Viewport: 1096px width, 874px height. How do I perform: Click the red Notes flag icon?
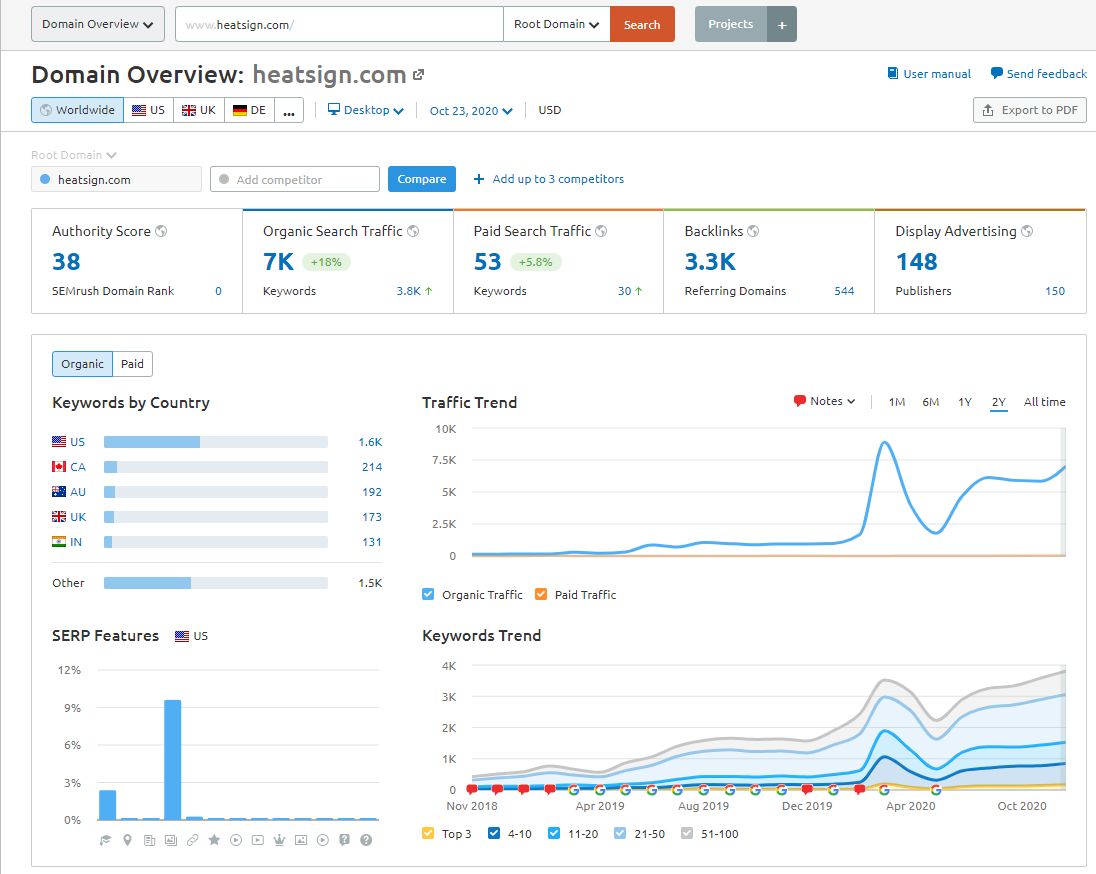coord(800,401)
